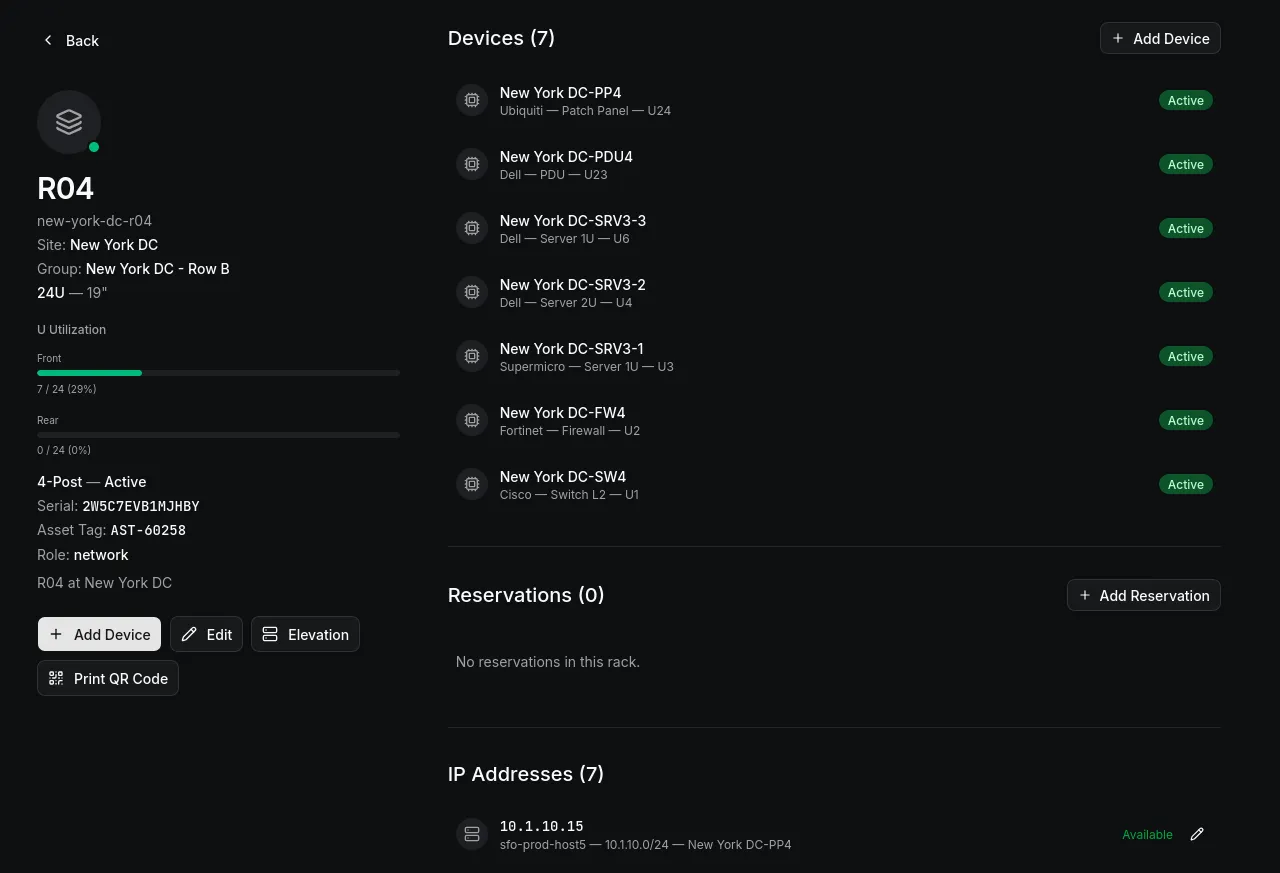The image size is (1280, 873).
Task: Click the pencil edit icon for IP 10.1.10.15
Action: [1197, 834]
